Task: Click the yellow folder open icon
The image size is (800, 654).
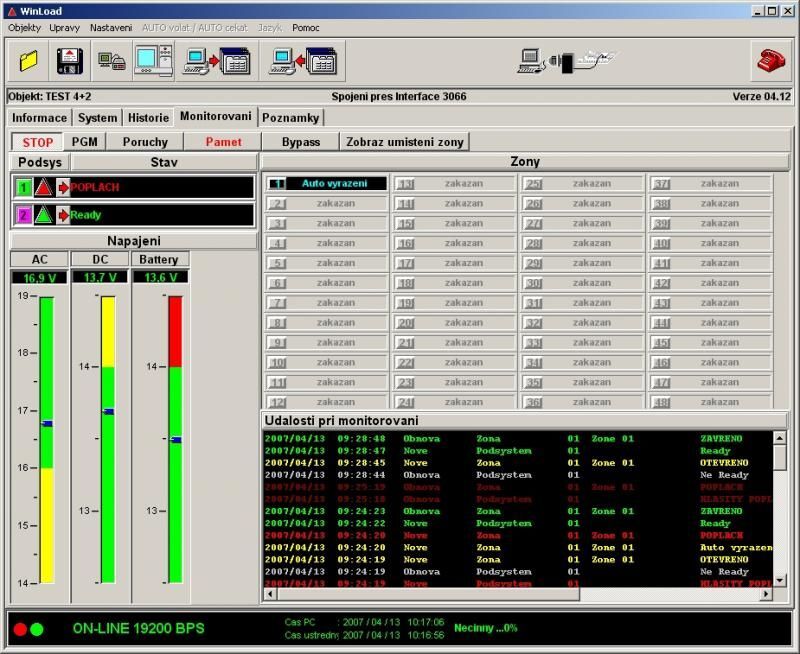Action: pyautogui.click(x=28, y=61)
